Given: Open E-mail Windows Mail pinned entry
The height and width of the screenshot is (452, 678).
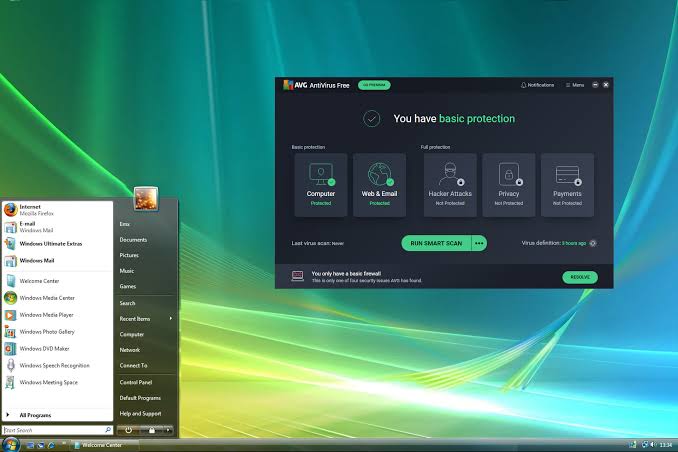Looking at the screenshot, I should (57, 227).
